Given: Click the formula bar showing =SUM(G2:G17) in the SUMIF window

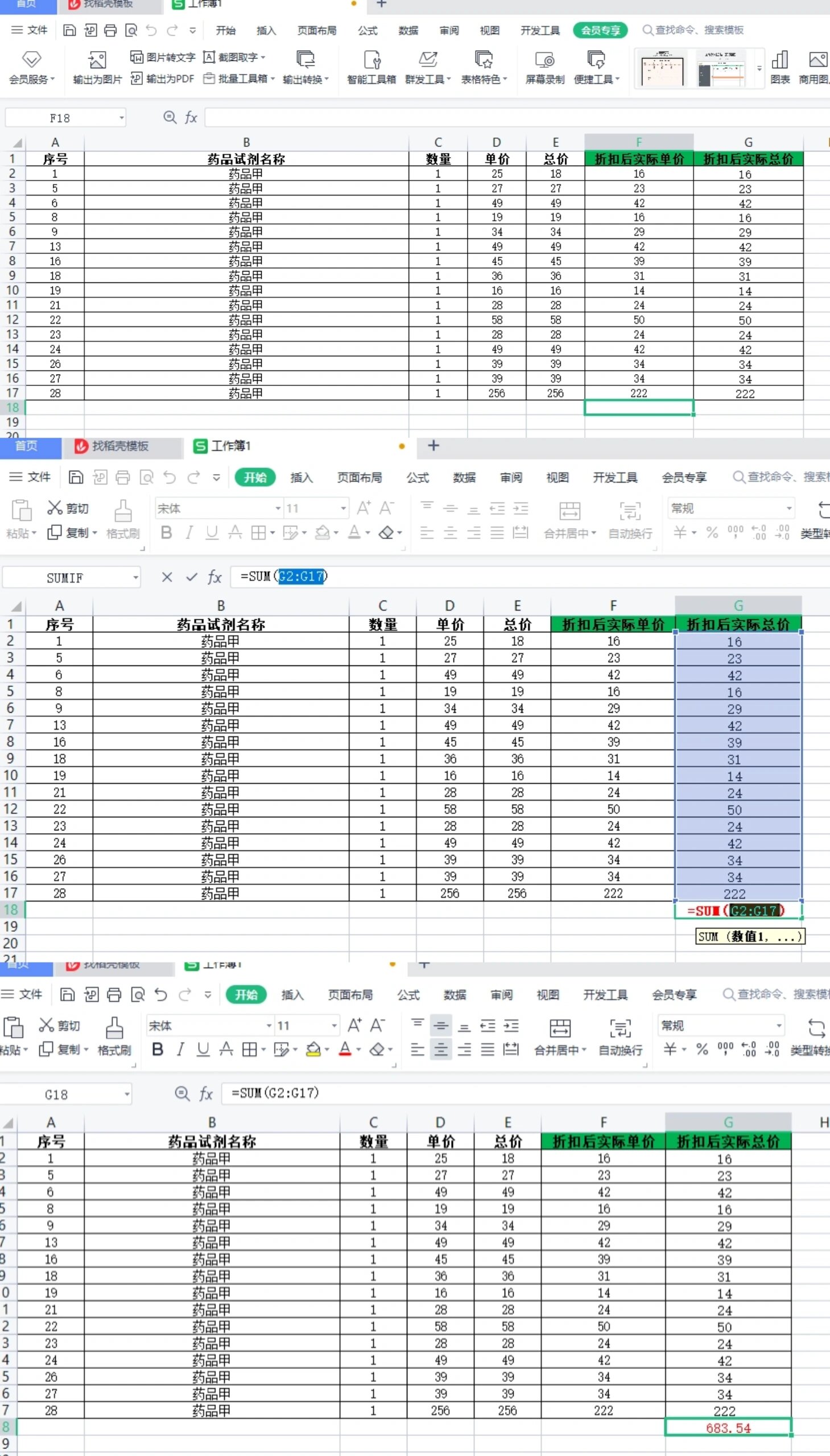Looking at the screenshot, I should click(x=530, y=577).
